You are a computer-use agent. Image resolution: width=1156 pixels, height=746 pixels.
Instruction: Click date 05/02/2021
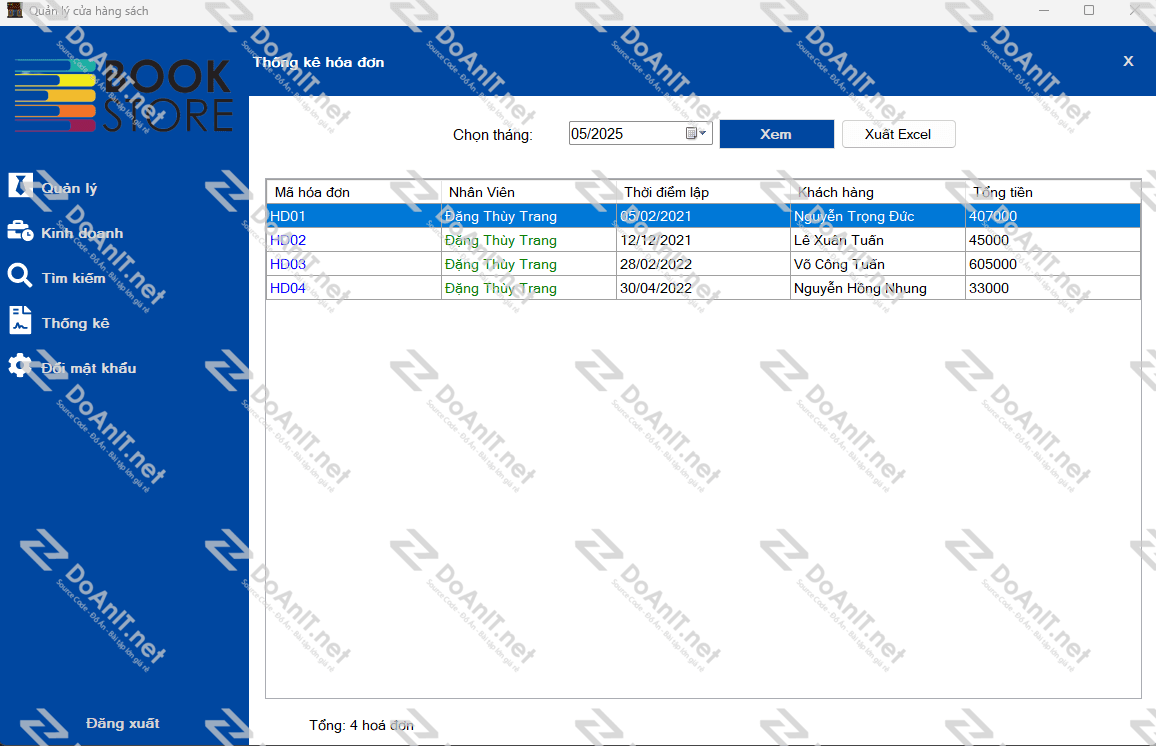pyautogui.click(x=655, y=216)
